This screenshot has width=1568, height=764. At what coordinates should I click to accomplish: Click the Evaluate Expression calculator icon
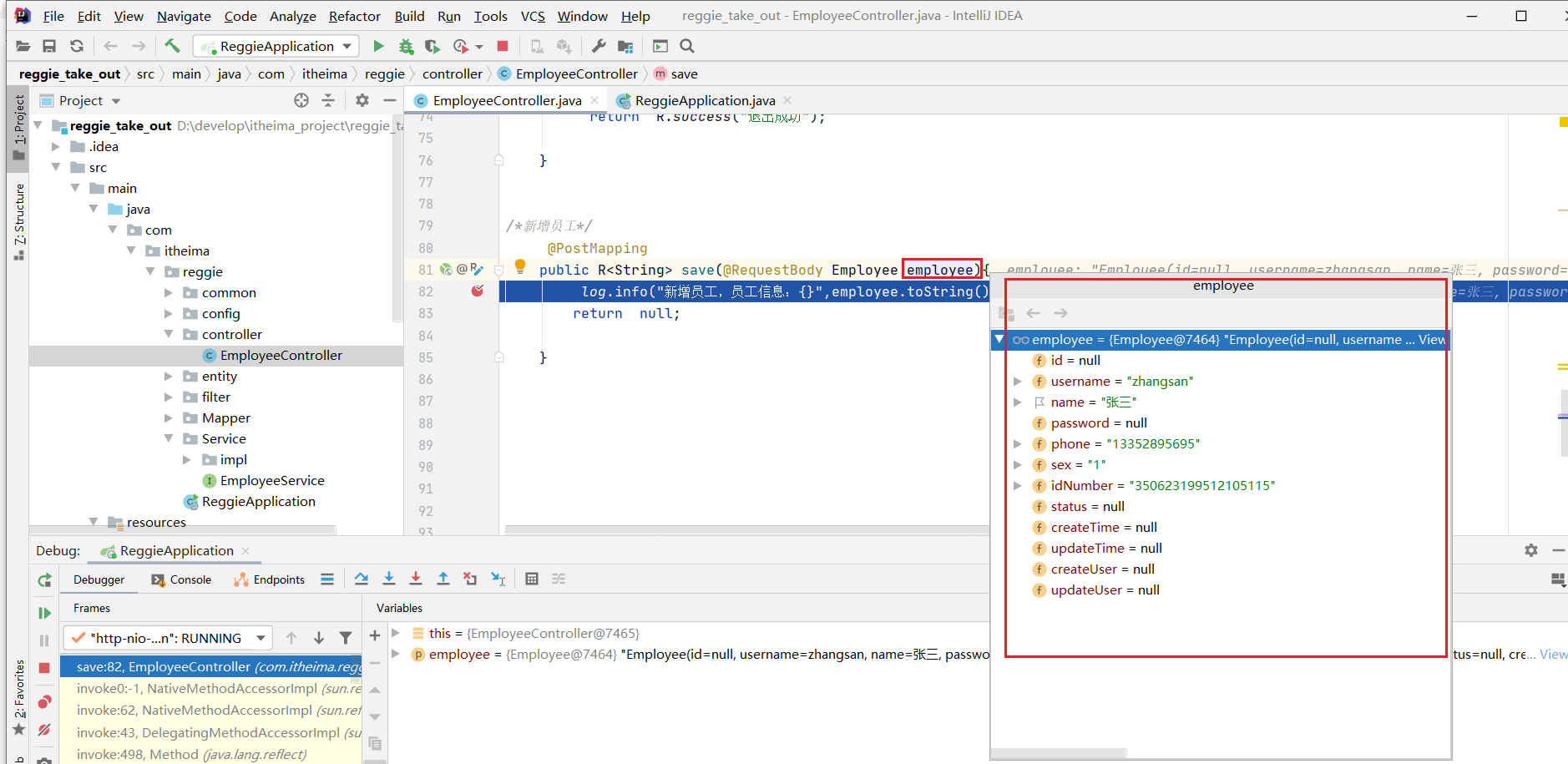point(532,579)
